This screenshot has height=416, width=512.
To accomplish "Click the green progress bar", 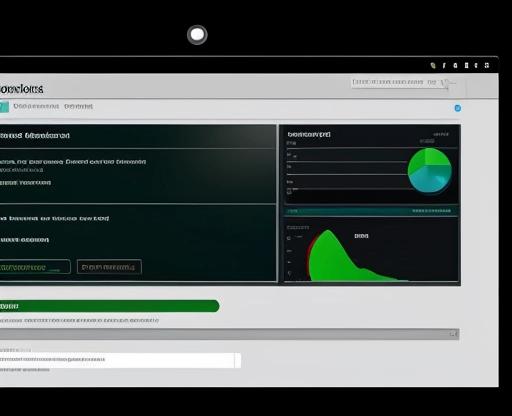I will click(x=109, y=306).
